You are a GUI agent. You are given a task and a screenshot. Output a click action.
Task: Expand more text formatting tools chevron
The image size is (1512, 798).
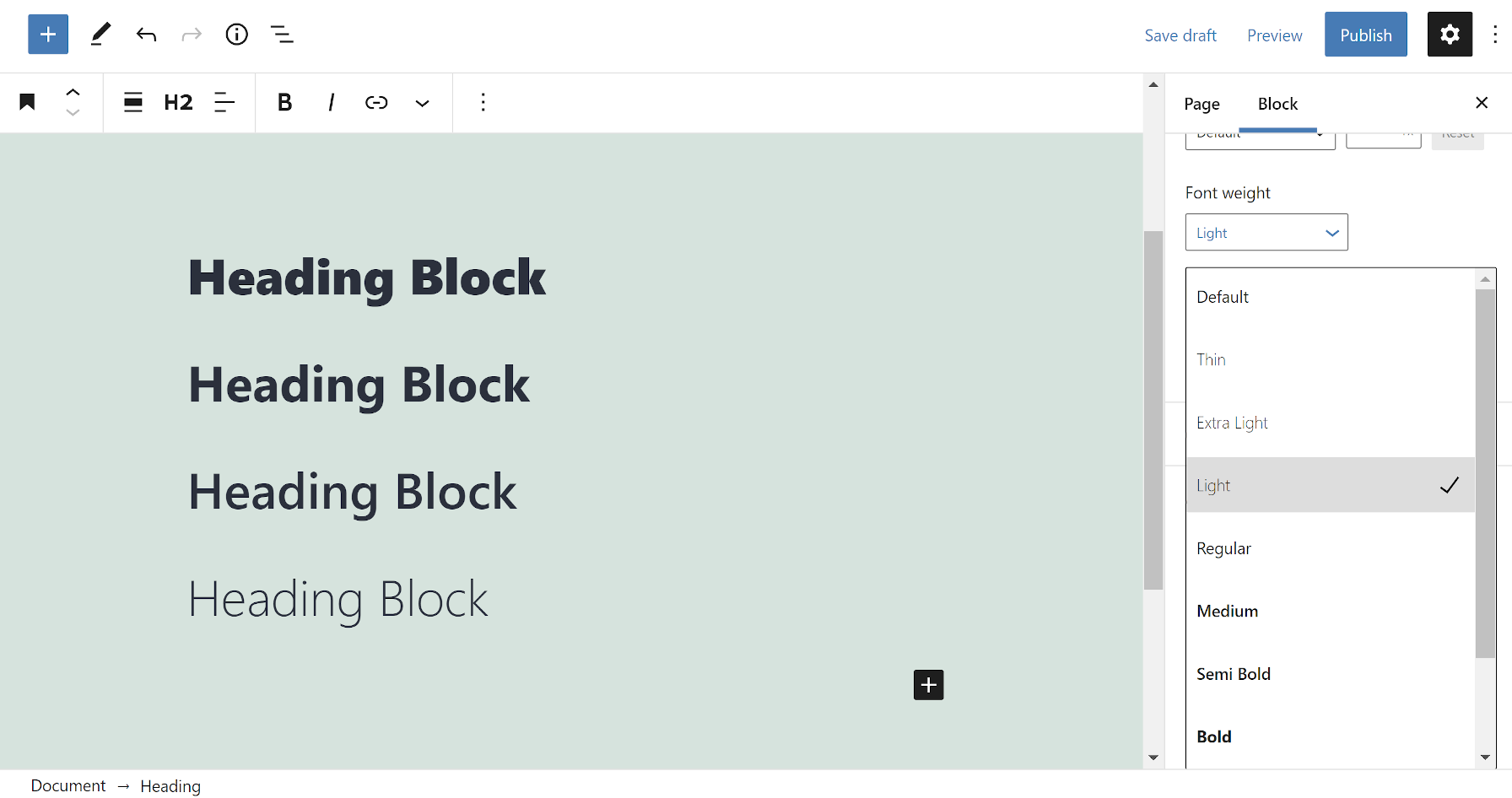(x=422, y=102)
